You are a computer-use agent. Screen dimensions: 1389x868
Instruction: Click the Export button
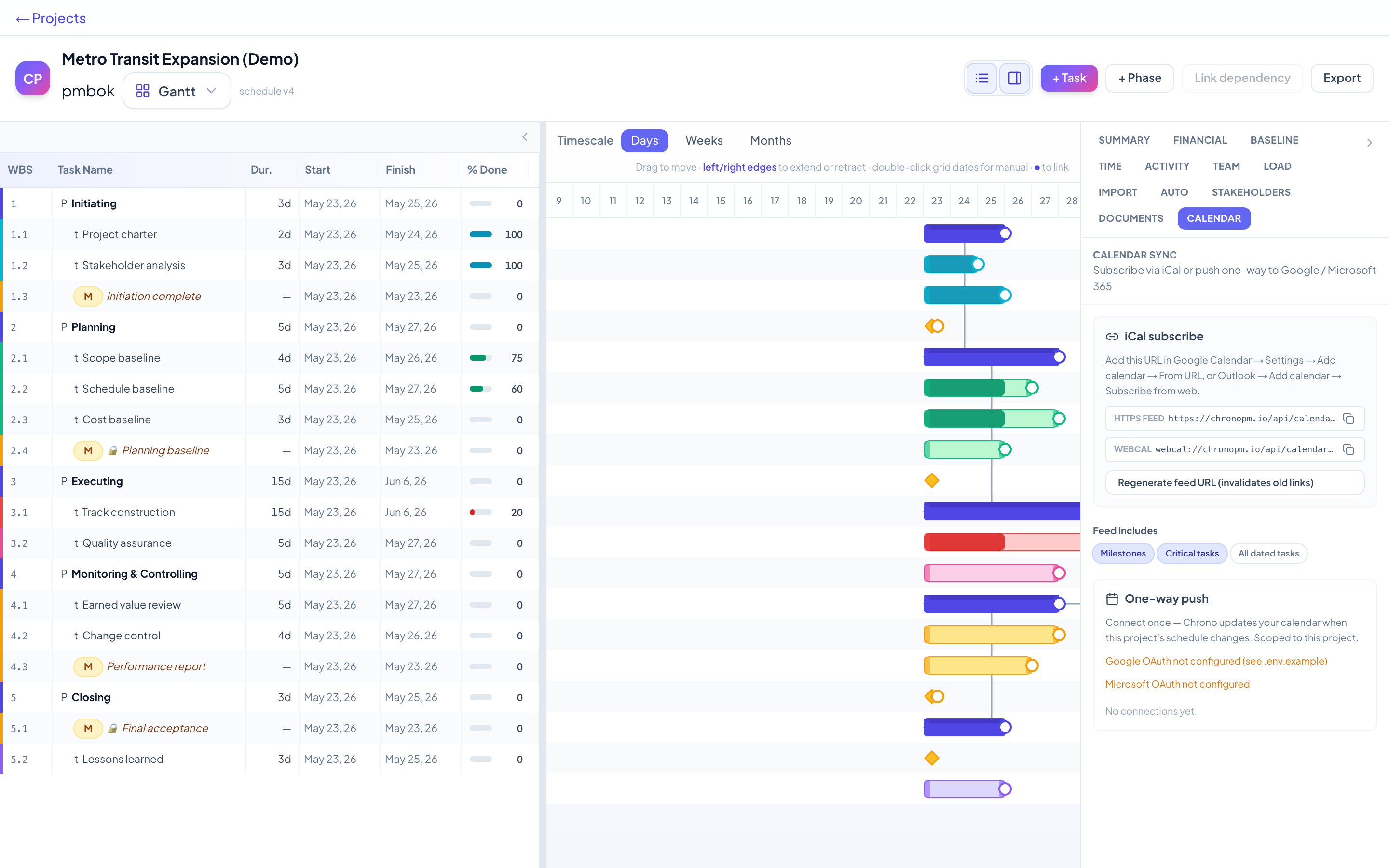tap(1341, 78)
